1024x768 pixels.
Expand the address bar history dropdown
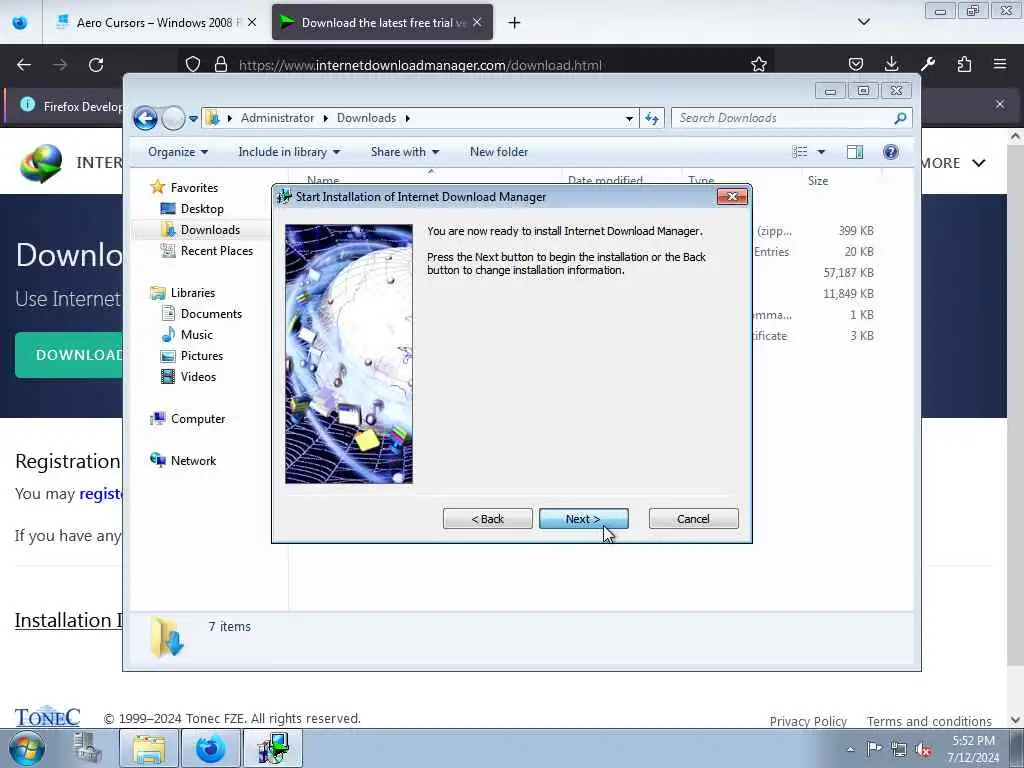629,118
